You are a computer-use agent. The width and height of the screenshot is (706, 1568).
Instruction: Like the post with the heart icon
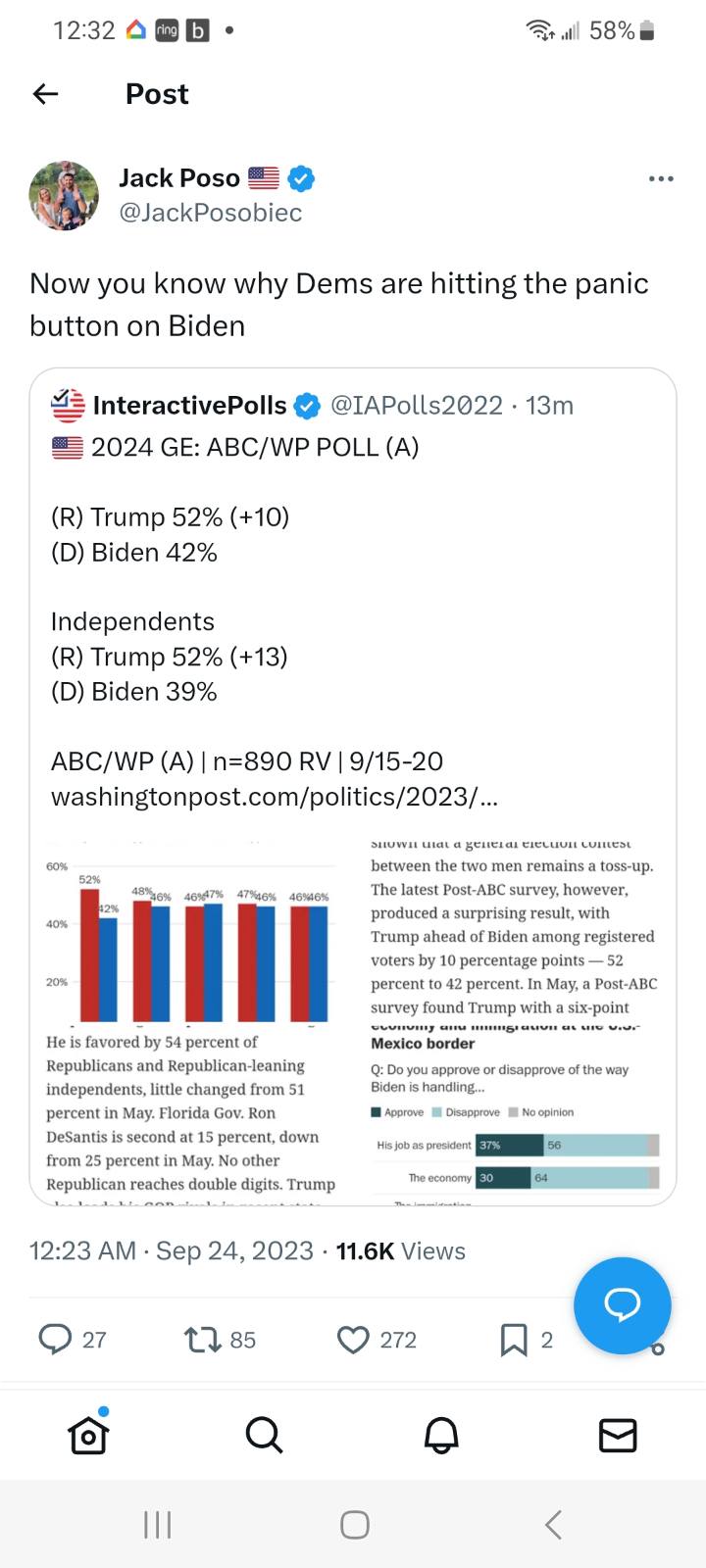pyautogui.click(x=353, y=1340)
